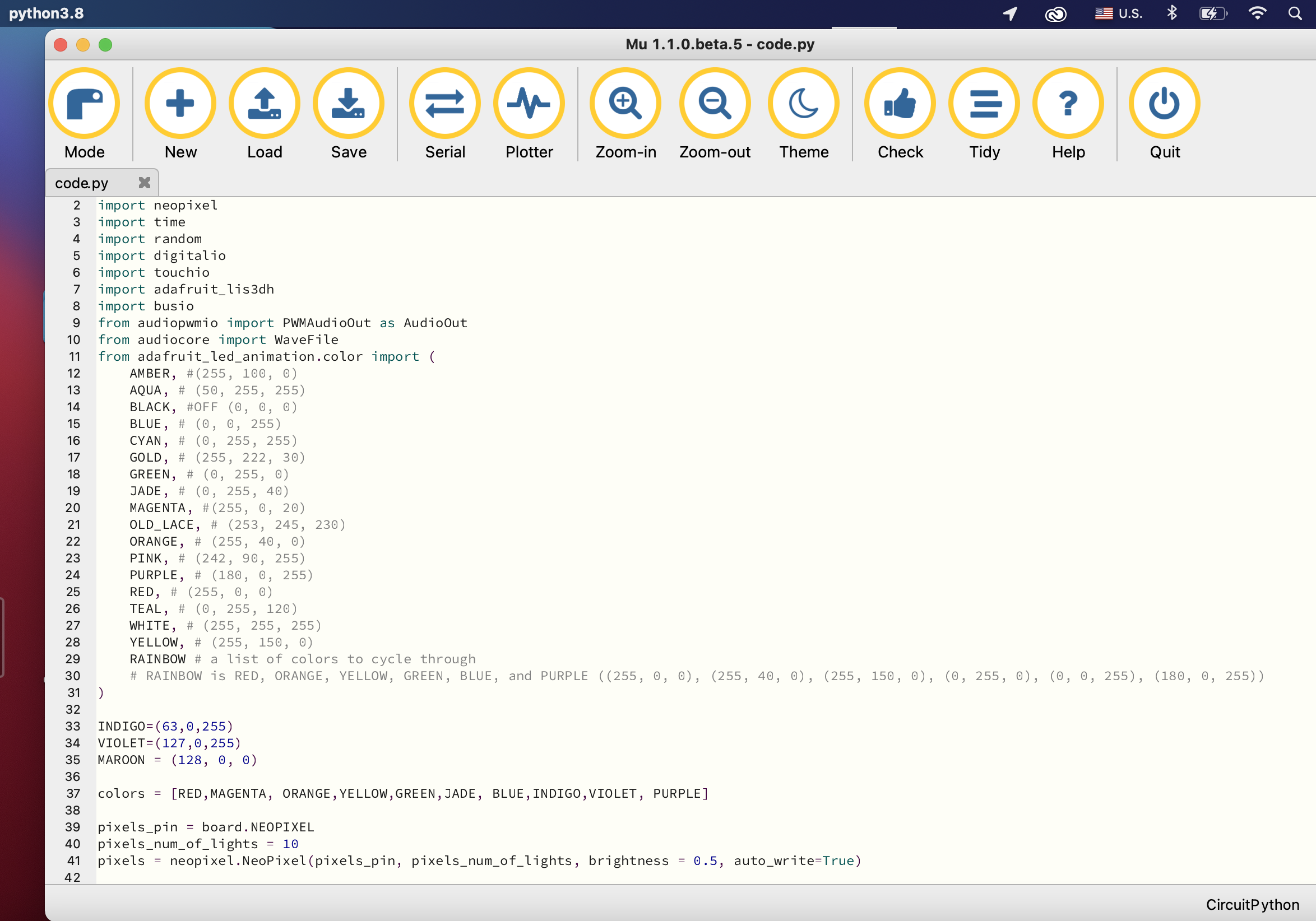Click 'import adafruit_lis3dh' on line 7
Screen dimensions: 1316x921
tap(186, 289)
